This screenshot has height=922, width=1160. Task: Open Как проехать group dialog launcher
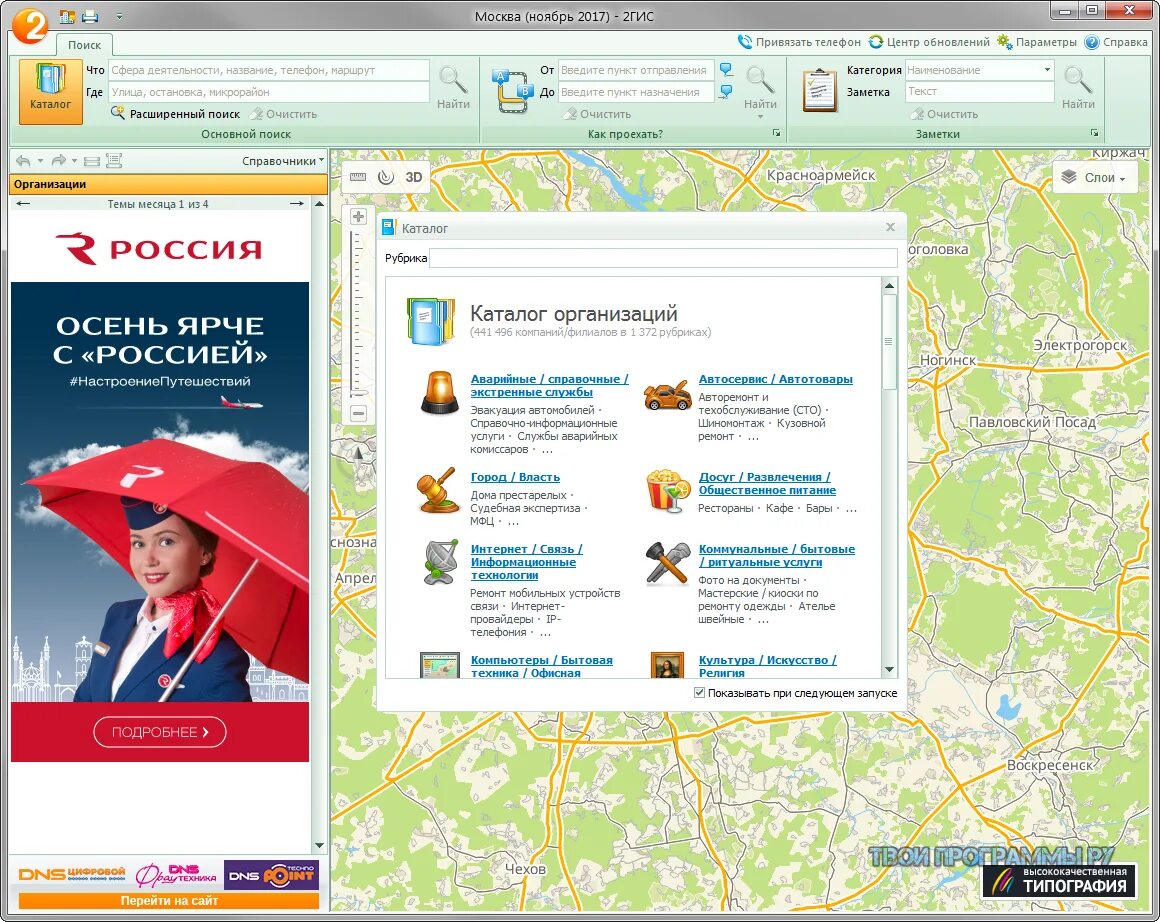[x=776, y=133]
